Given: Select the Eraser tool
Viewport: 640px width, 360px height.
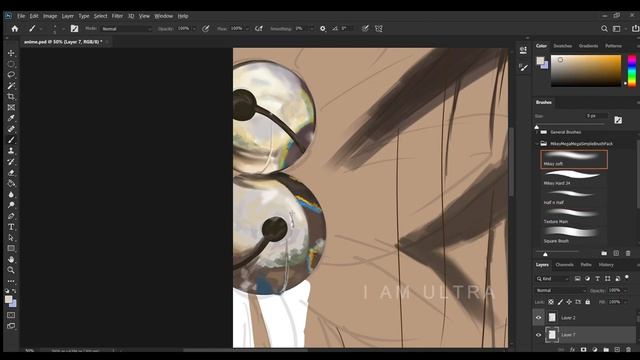Looking at the screenshot, I should pyautogui.click(x=11, y=173).
